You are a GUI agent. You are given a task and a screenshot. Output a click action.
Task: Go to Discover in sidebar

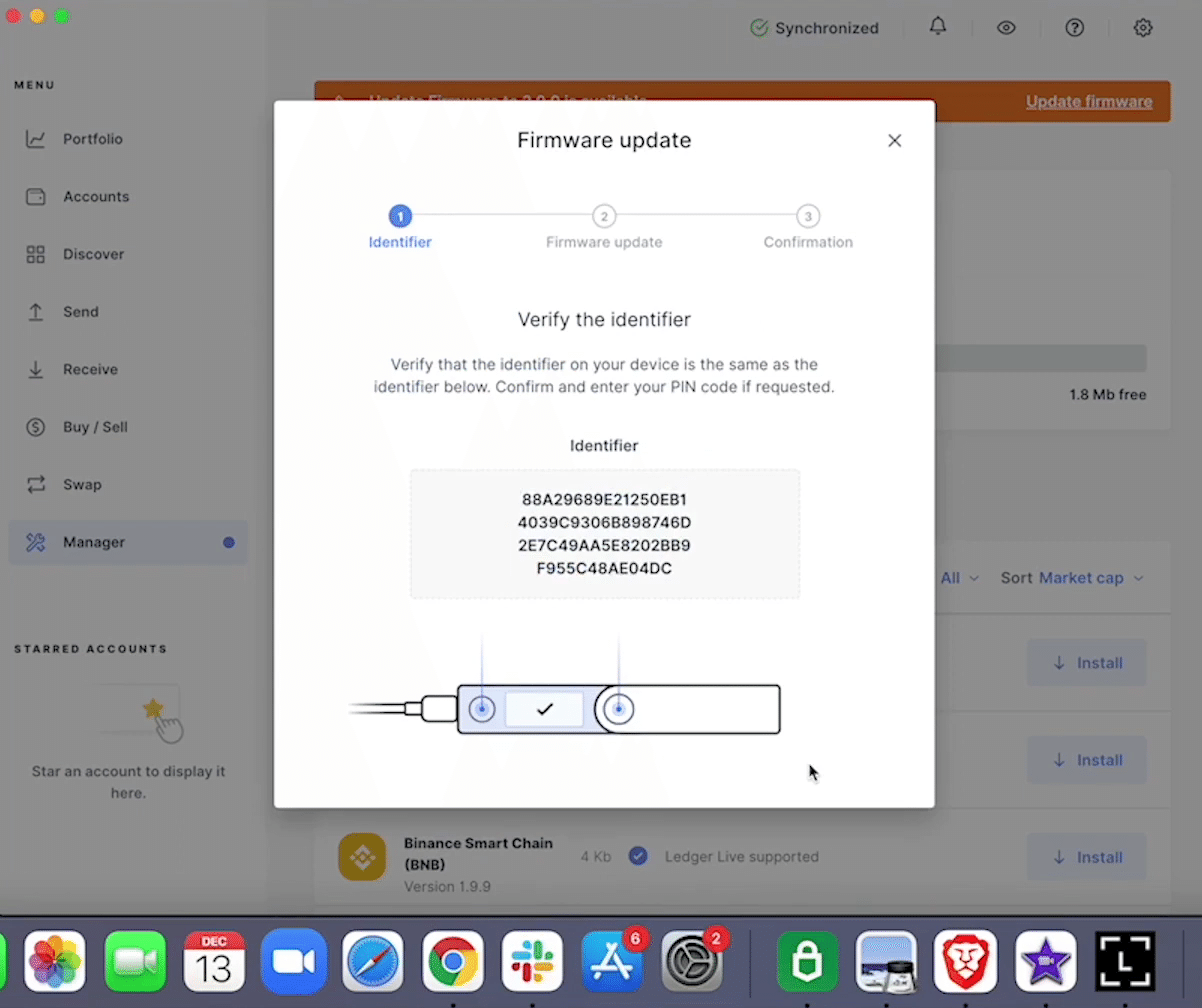pos(94,254)
